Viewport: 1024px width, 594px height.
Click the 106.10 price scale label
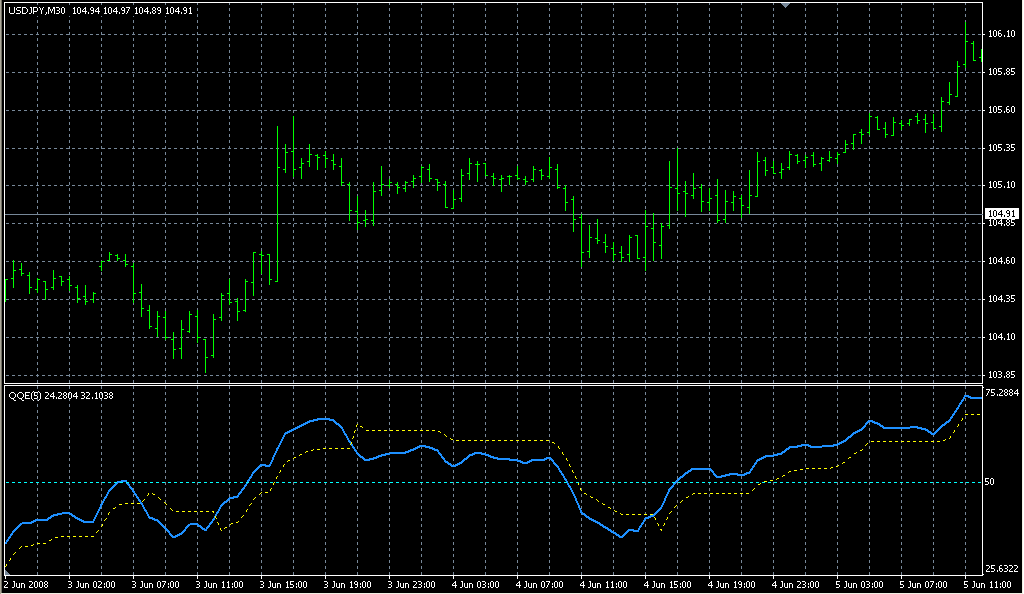pos(1001,34)
